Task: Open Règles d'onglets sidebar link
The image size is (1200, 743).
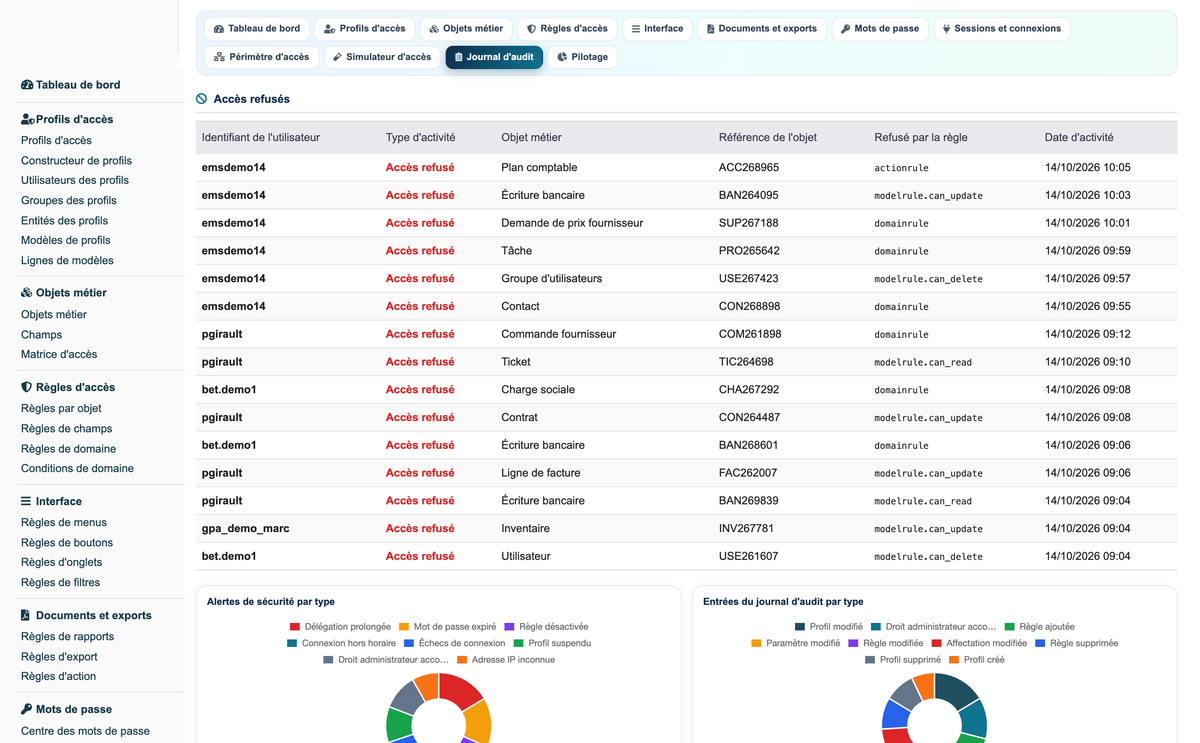Action: [x=61, y=563]
